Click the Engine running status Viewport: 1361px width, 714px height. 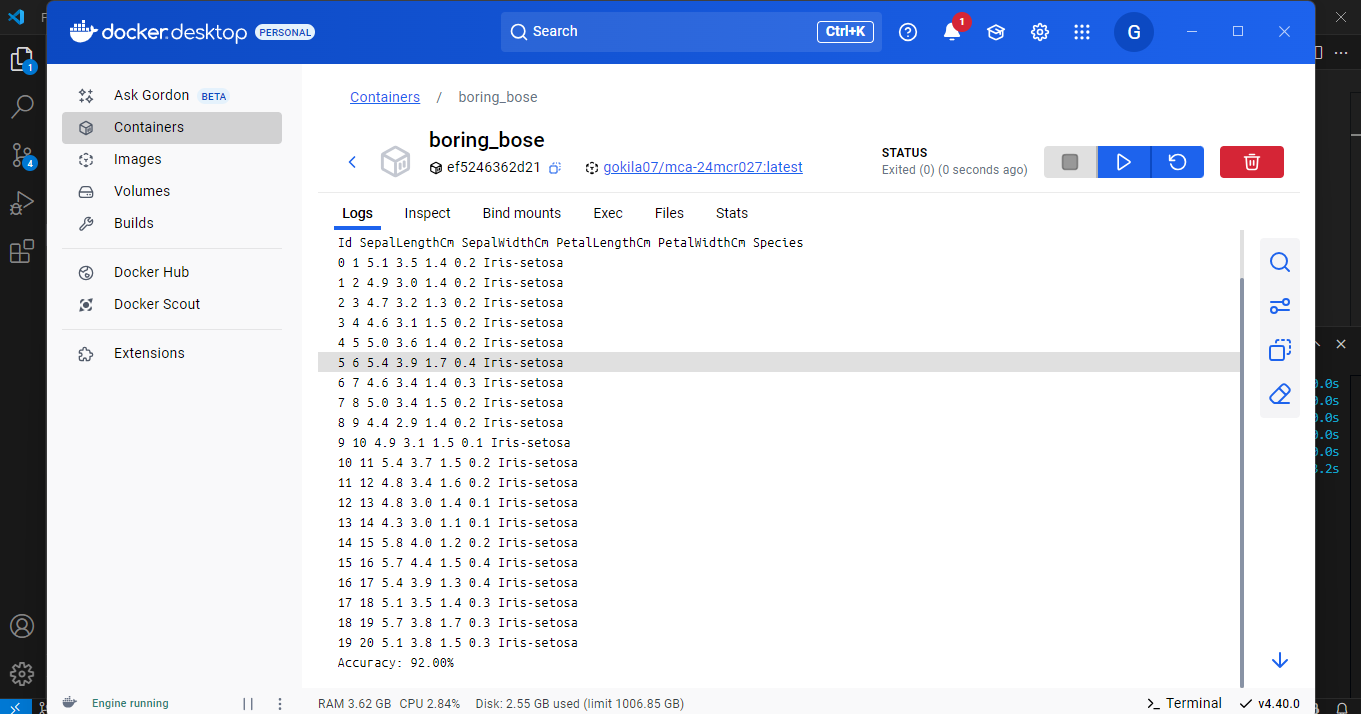(x=130, y=703)
